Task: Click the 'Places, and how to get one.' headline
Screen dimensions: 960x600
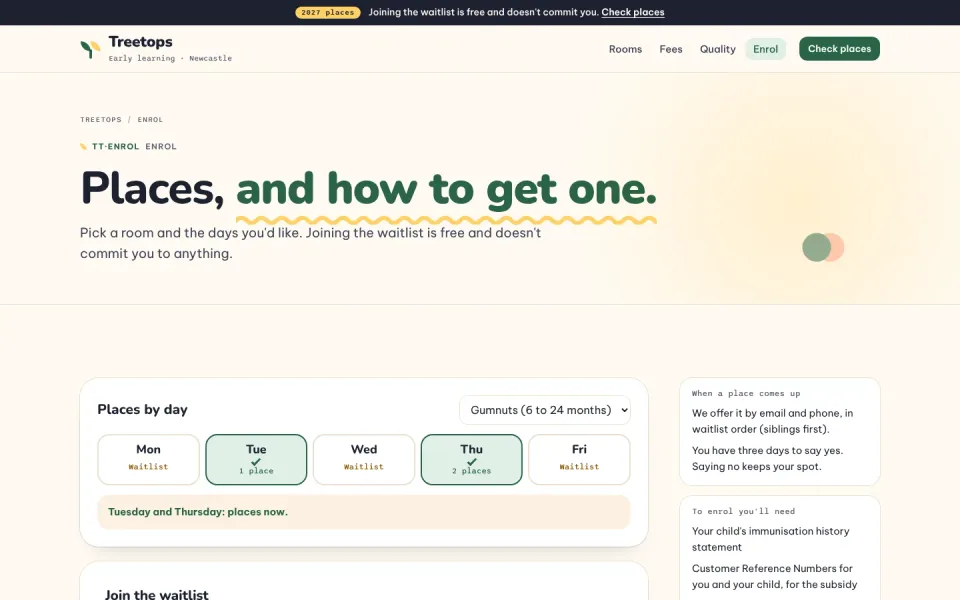Action: 368,189
